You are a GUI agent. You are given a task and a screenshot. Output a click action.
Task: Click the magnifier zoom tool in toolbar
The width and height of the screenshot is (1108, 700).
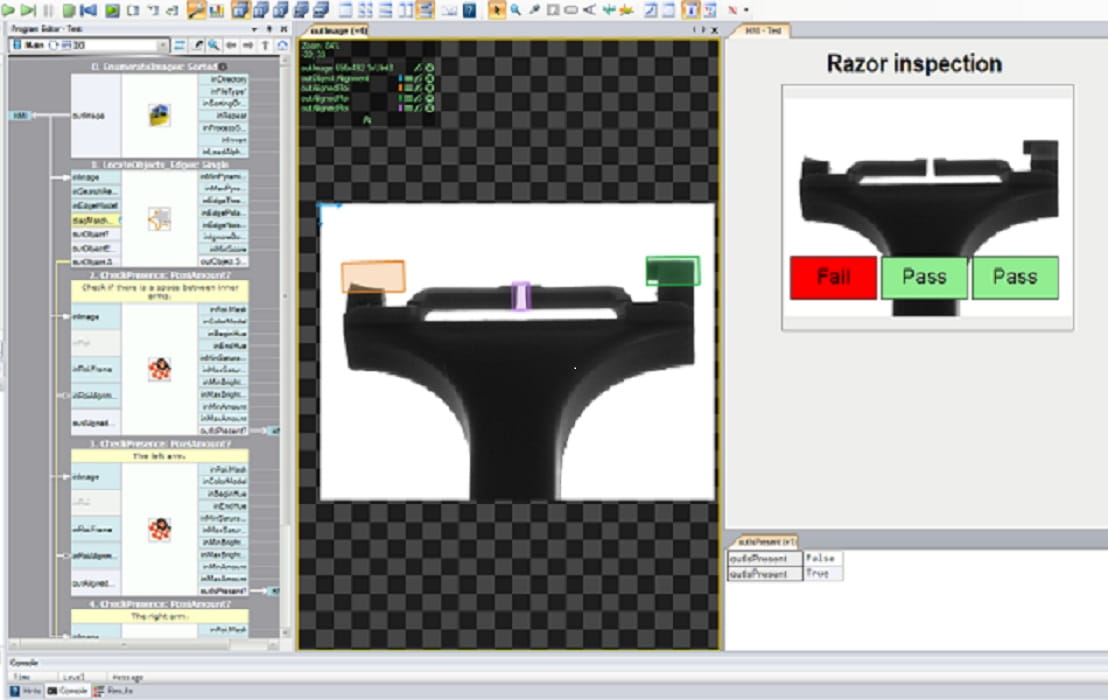pyautogui.click(x=515, y=10)
